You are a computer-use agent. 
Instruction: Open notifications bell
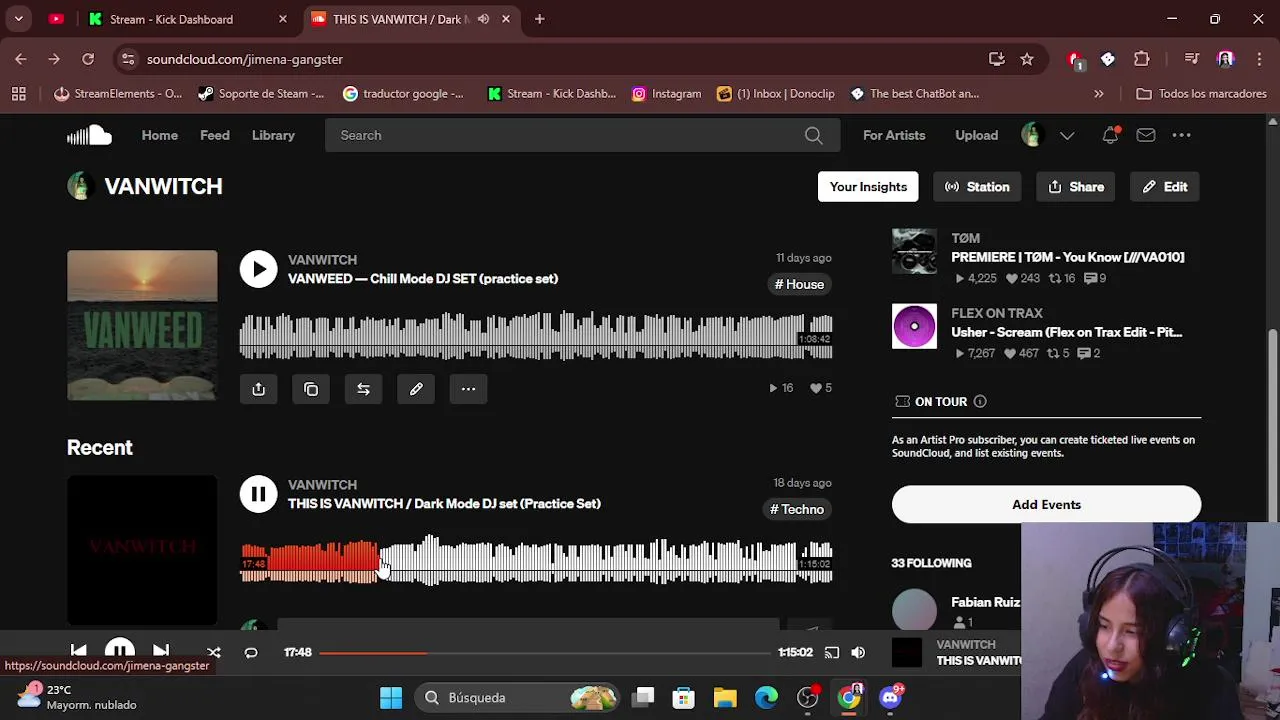click(1110, 135)
